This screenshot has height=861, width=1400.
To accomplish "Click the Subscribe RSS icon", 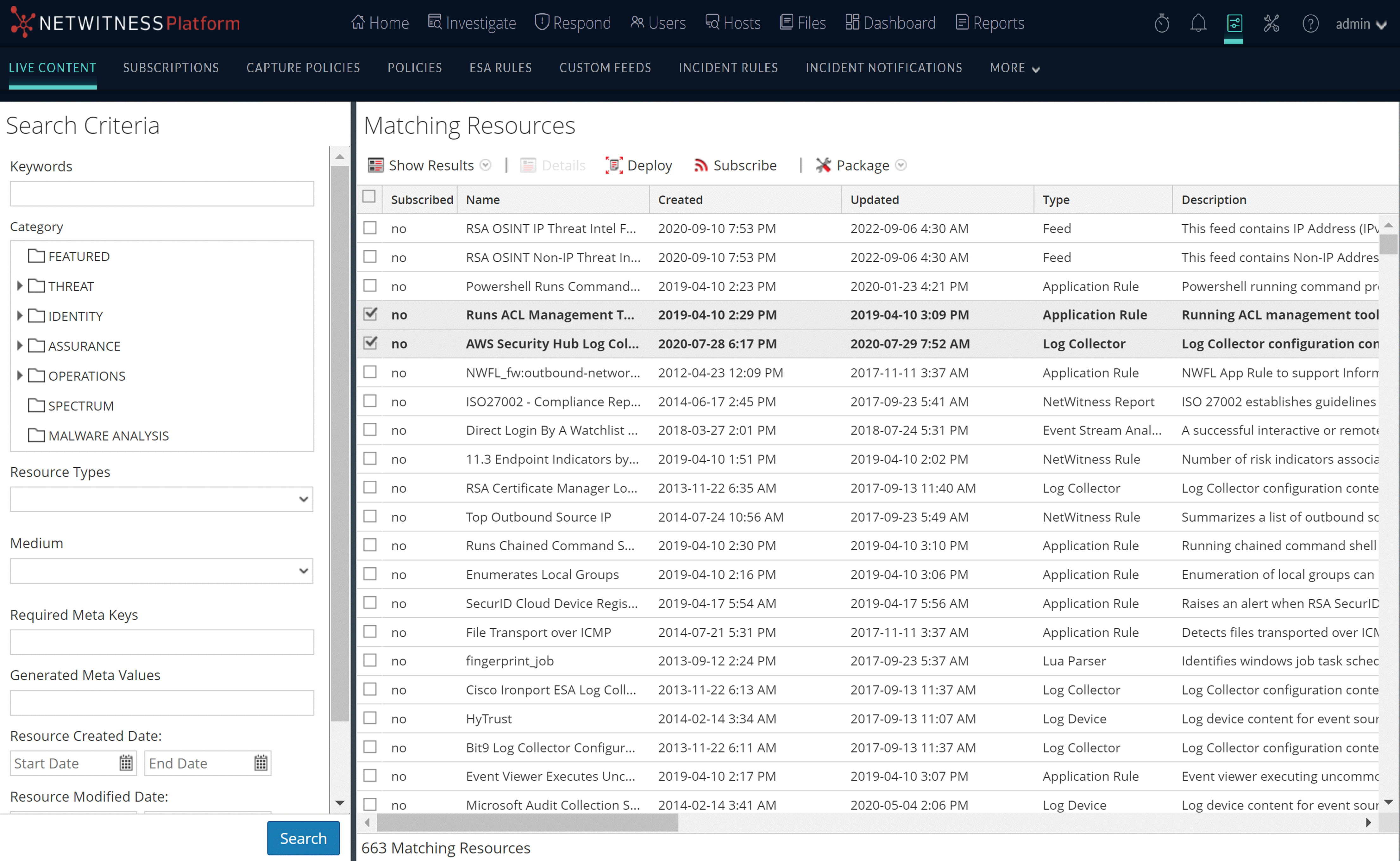I will click(x=700, y=165).
